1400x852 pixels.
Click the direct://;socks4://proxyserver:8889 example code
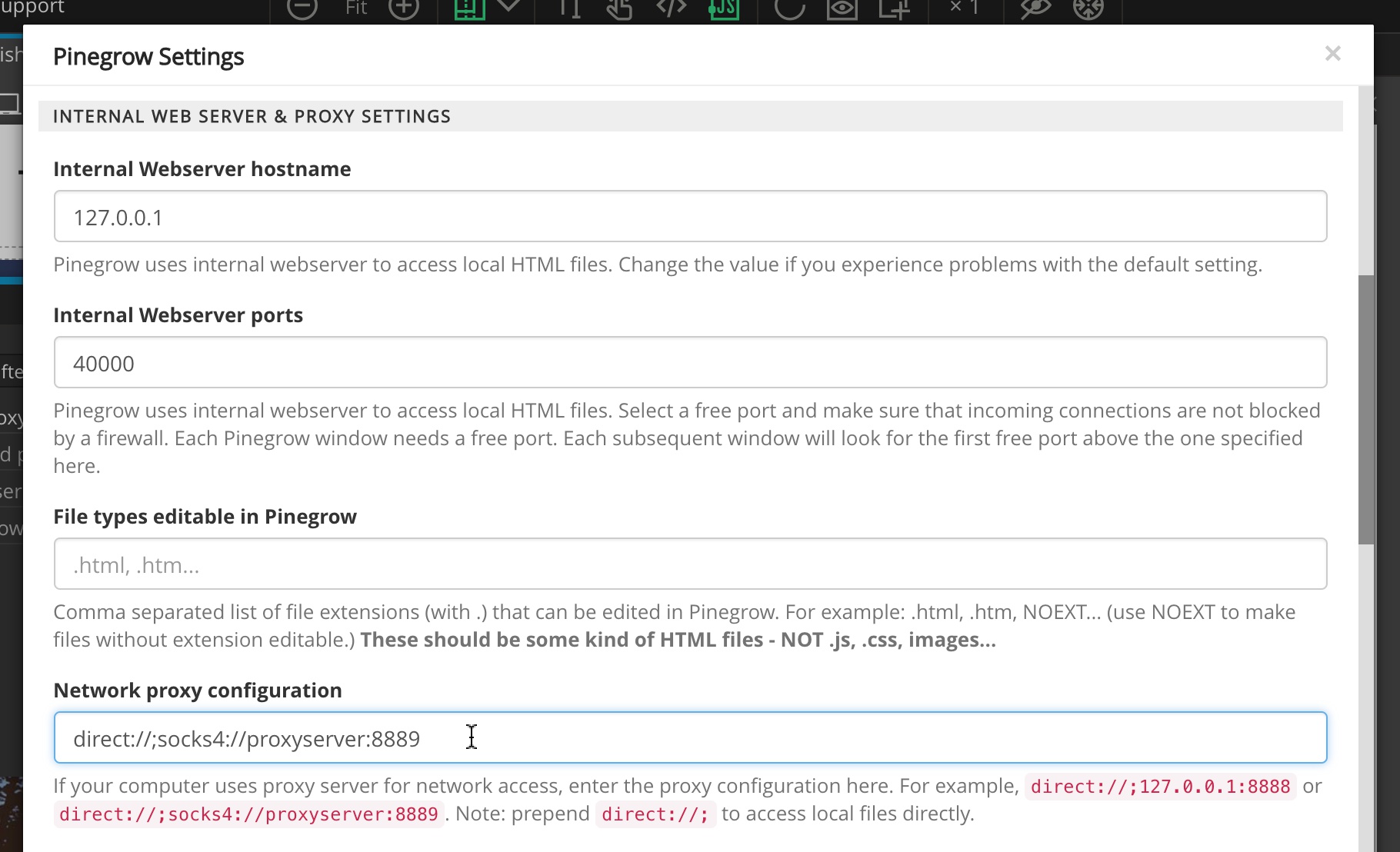tap(248, 814)
